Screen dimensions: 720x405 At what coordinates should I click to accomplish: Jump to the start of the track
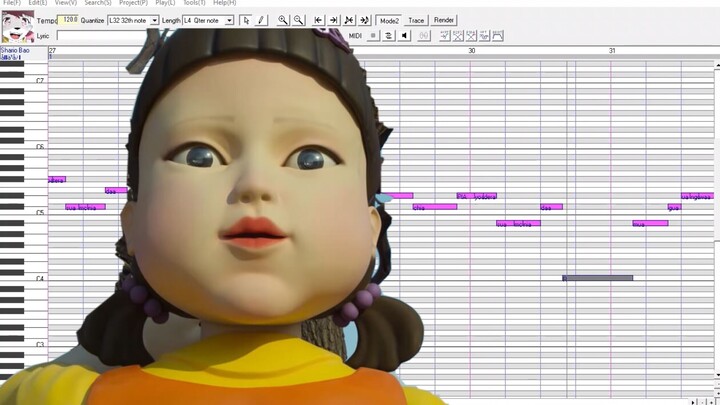click(x=318, y=20)
